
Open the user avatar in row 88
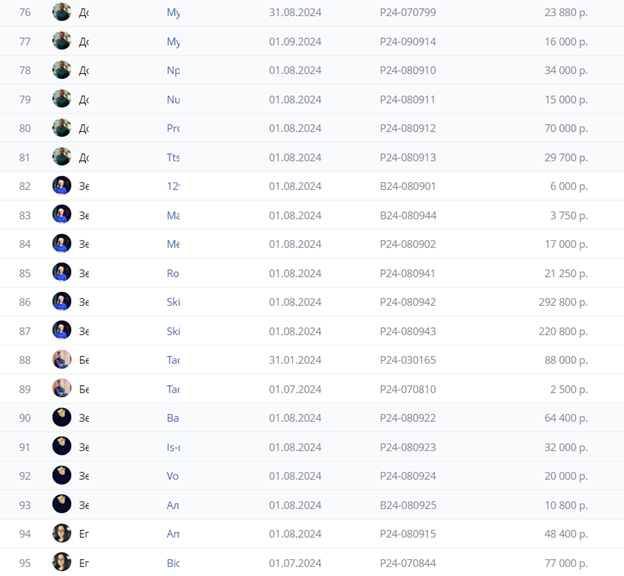point(62,360)
